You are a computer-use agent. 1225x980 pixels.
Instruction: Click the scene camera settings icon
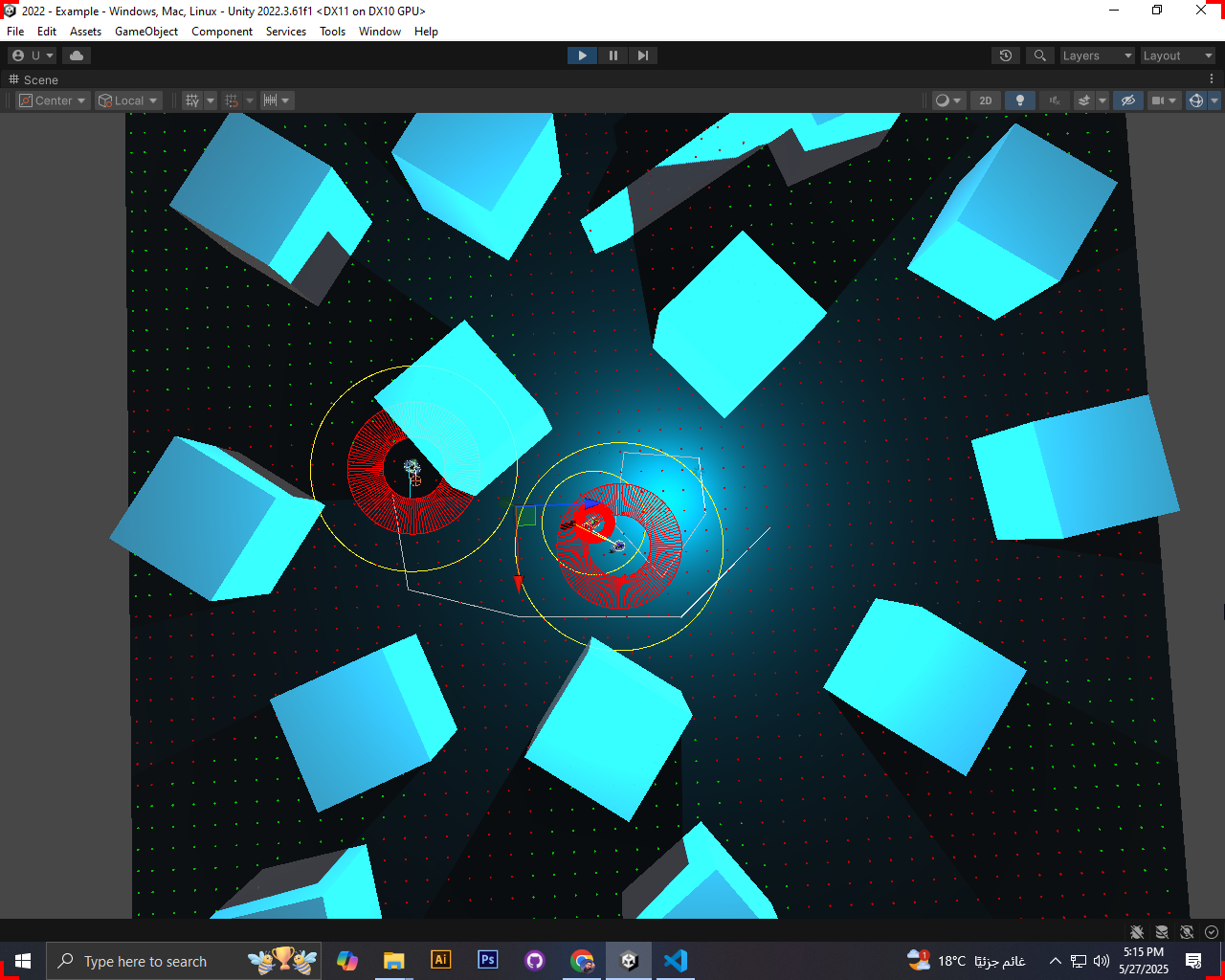pos(1163,100)
